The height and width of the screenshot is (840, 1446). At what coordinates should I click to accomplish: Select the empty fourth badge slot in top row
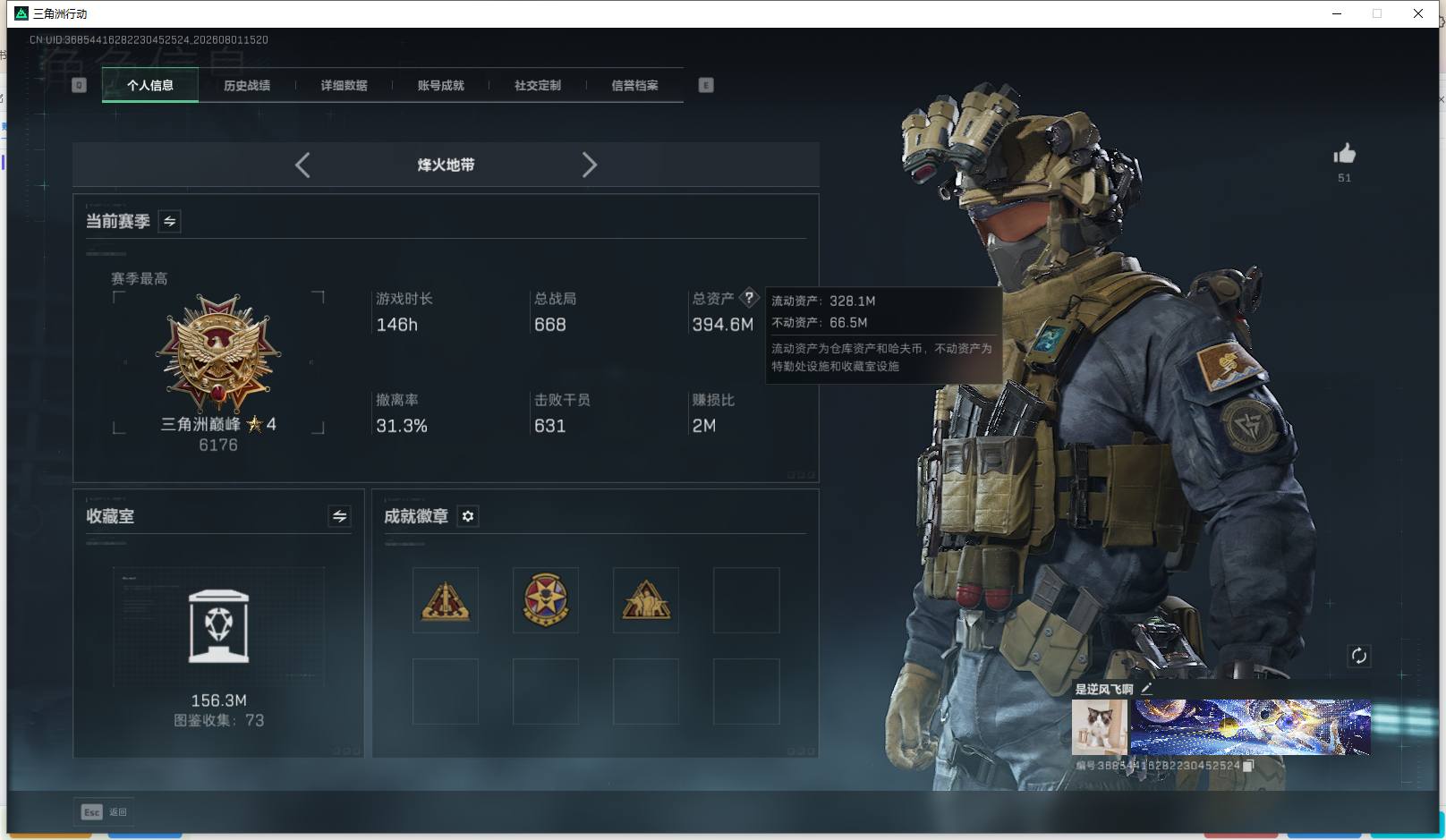pyautogui.click(x=746, y=600)
